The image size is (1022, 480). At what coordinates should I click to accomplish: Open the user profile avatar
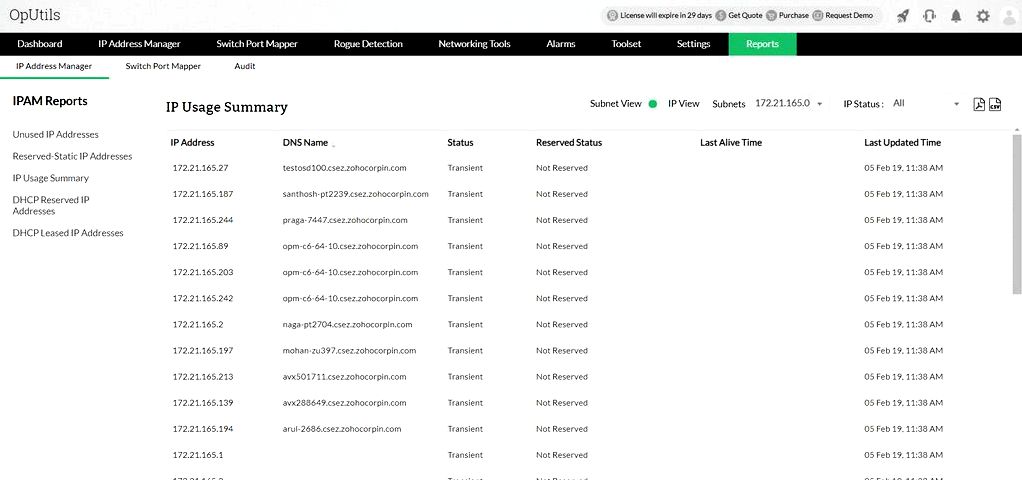(x=1010, y=16)
